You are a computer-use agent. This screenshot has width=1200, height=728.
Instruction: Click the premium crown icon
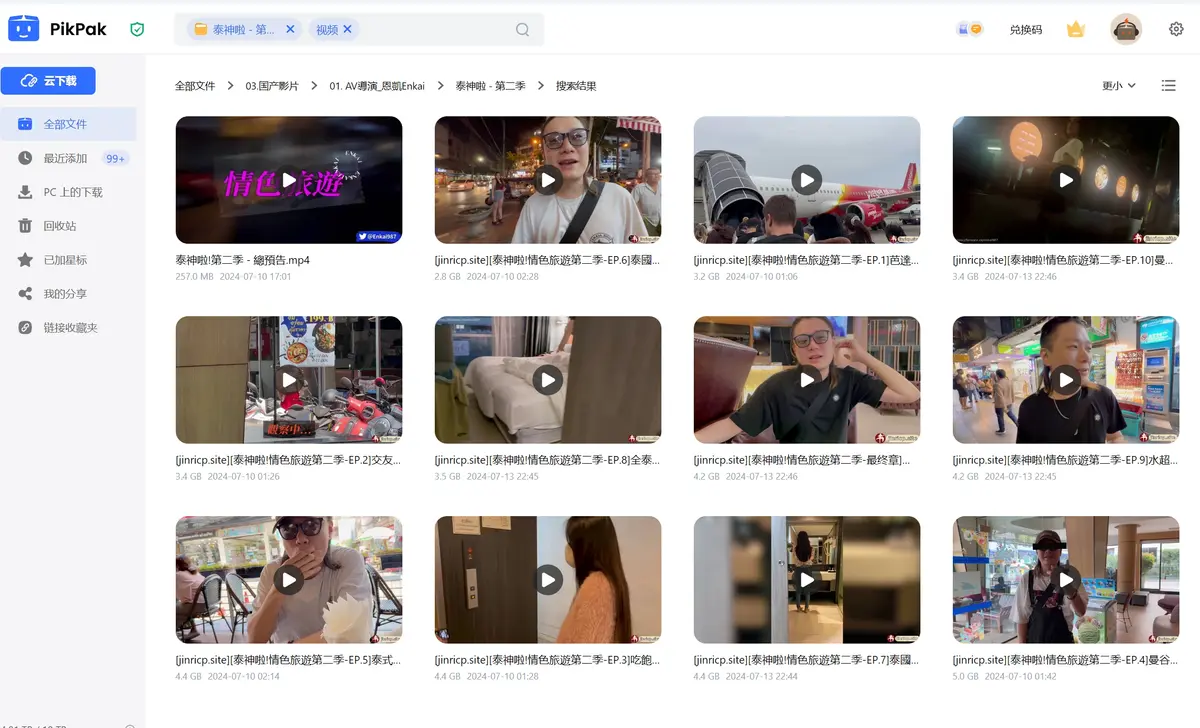(x=1076, y=30)
